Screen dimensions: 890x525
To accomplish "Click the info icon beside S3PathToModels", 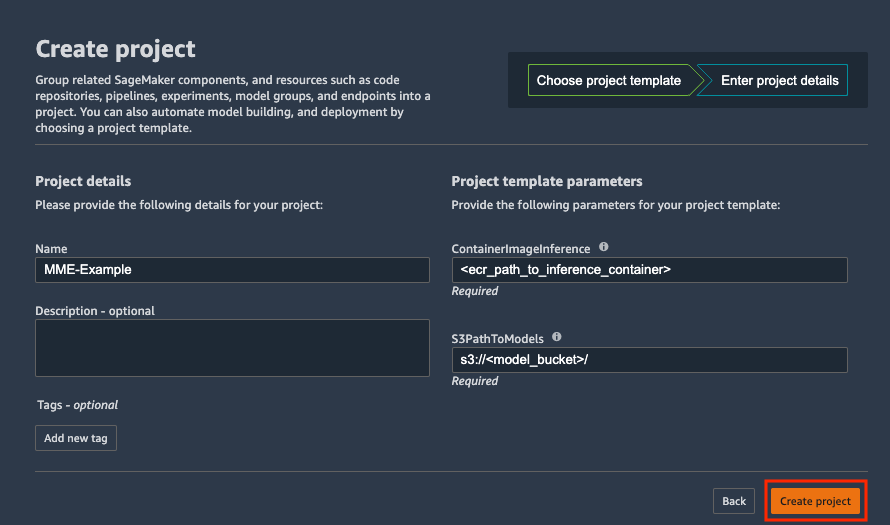I will pos(557,337).
